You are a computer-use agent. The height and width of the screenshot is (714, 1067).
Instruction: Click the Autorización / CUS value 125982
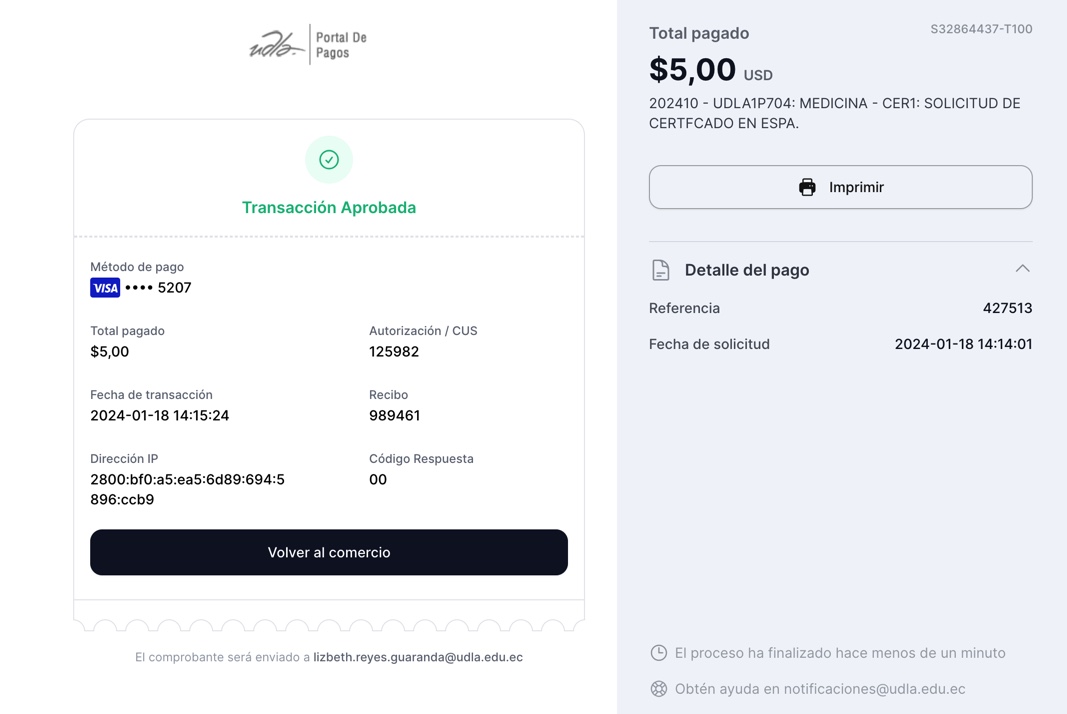(394, 352)
